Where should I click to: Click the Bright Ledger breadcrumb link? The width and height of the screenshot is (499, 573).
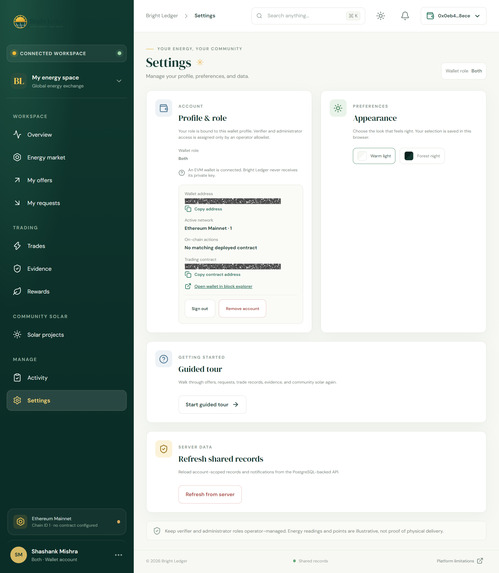162,16
